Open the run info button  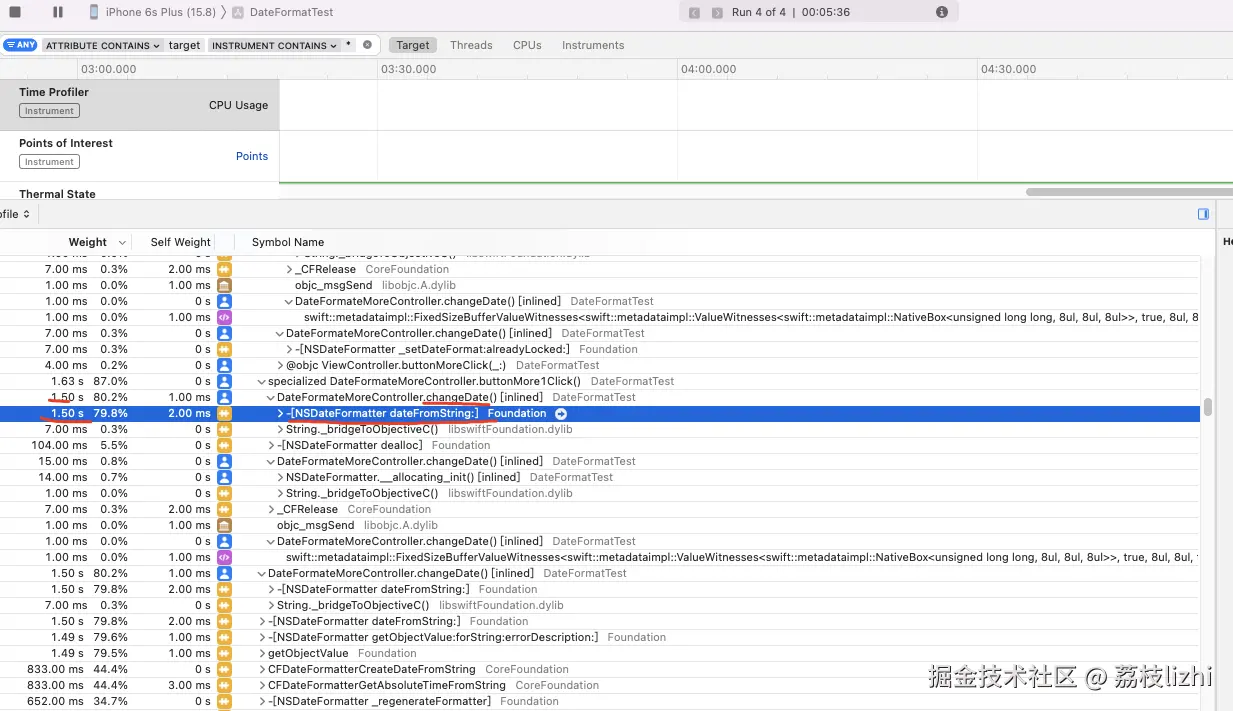click(942, 12)
